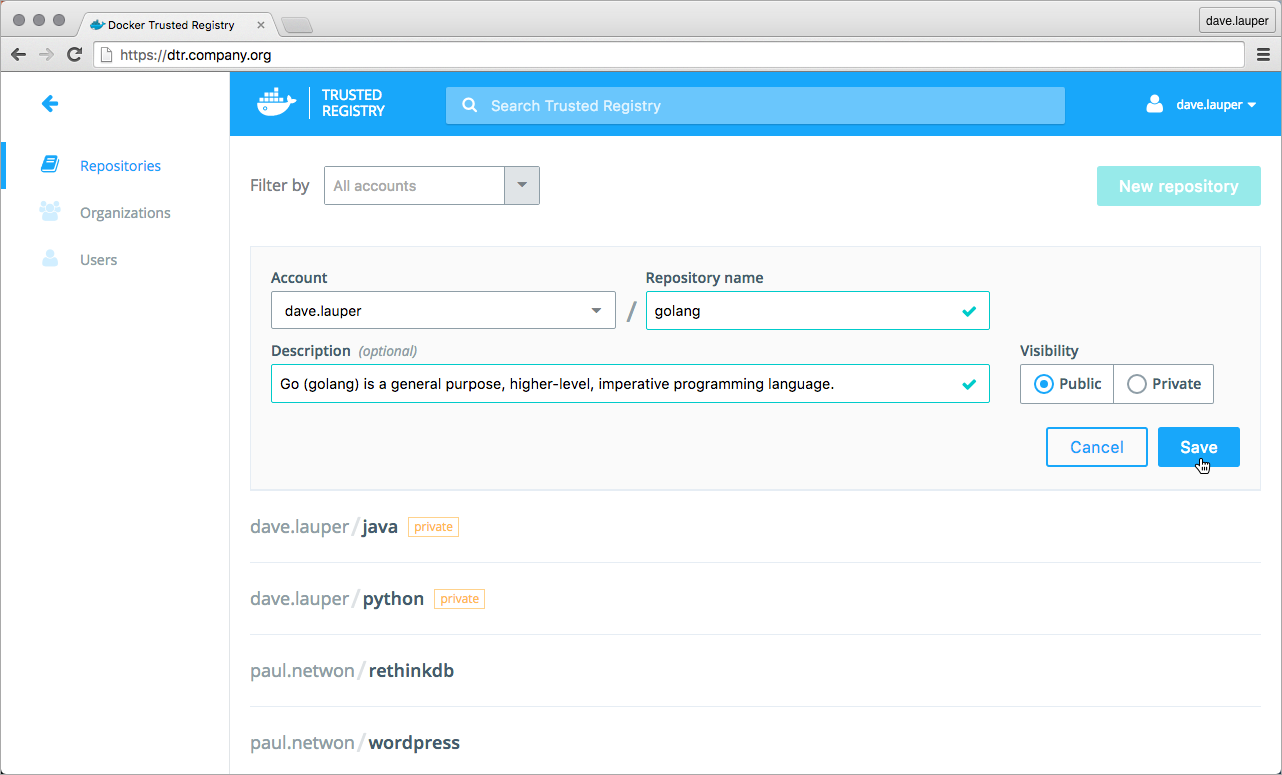1282x775 pixels.
Task: Open the All accounts filter dropdown
Action: click(521, 186)
